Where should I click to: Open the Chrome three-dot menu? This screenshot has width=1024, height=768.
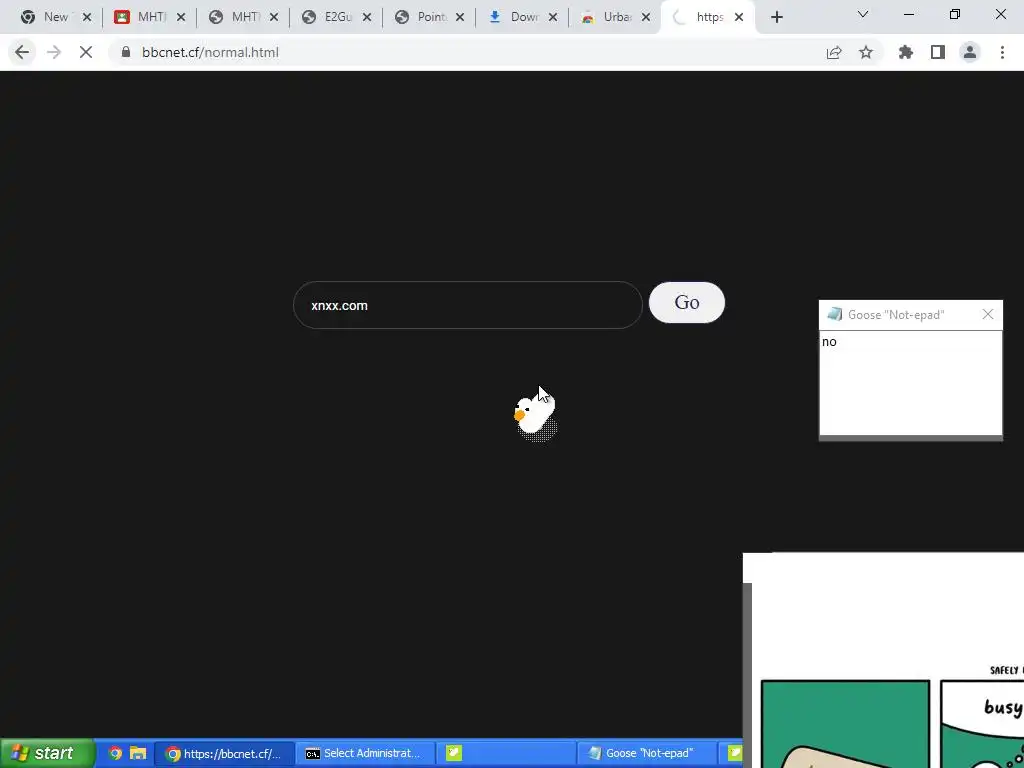click(1002, 52)
